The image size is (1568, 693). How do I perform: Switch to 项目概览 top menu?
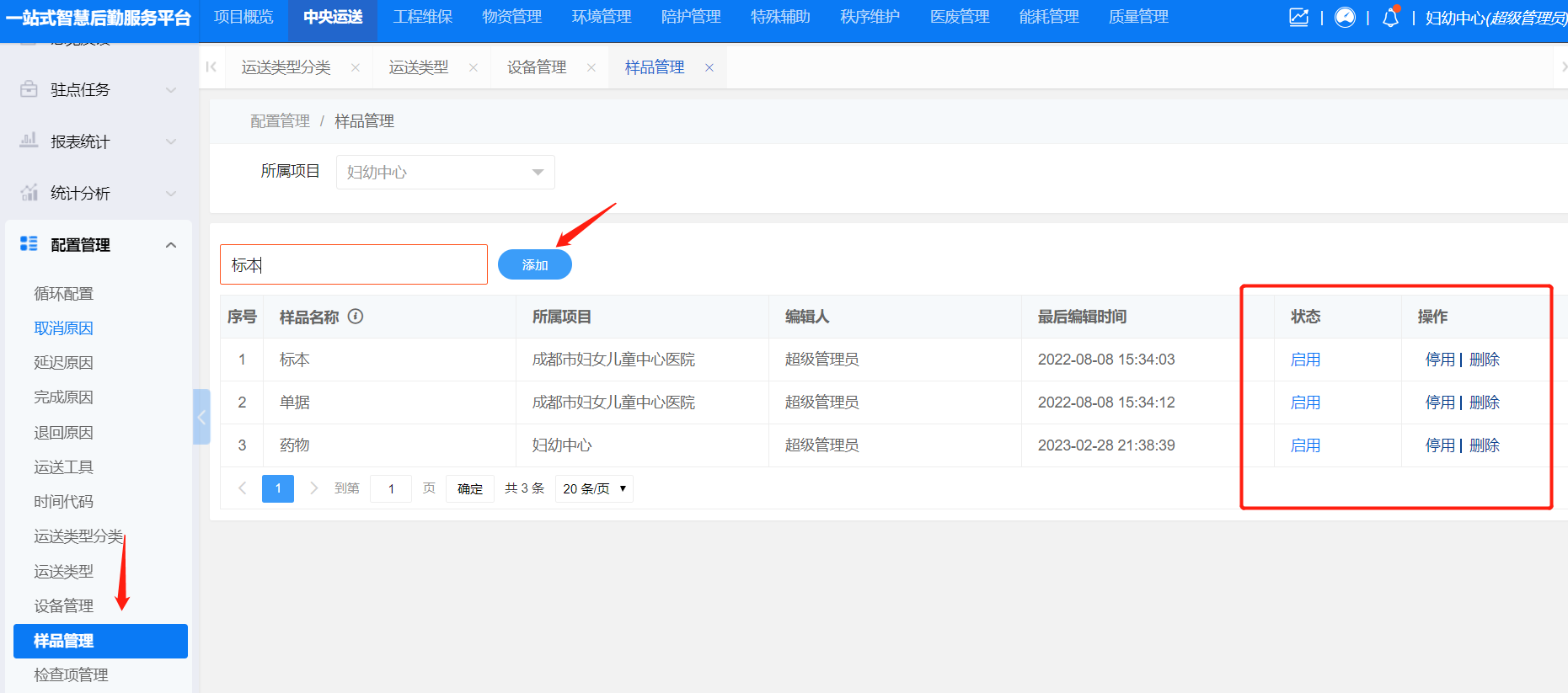(243, 17)
